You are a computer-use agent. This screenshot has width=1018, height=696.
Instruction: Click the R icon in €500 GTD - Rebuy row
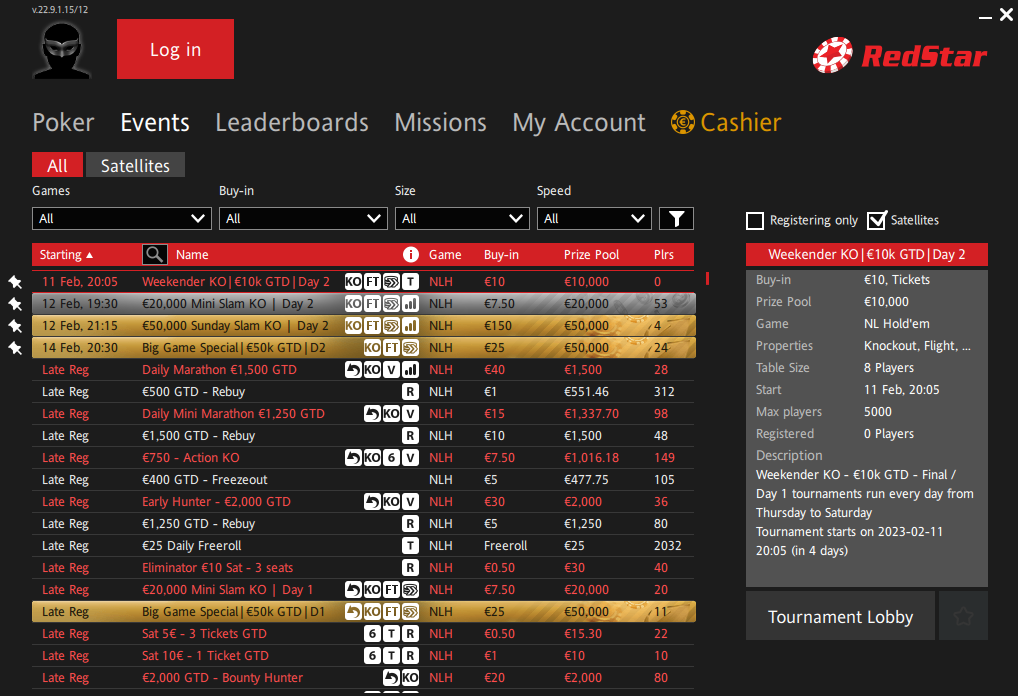tap(410, 392)
